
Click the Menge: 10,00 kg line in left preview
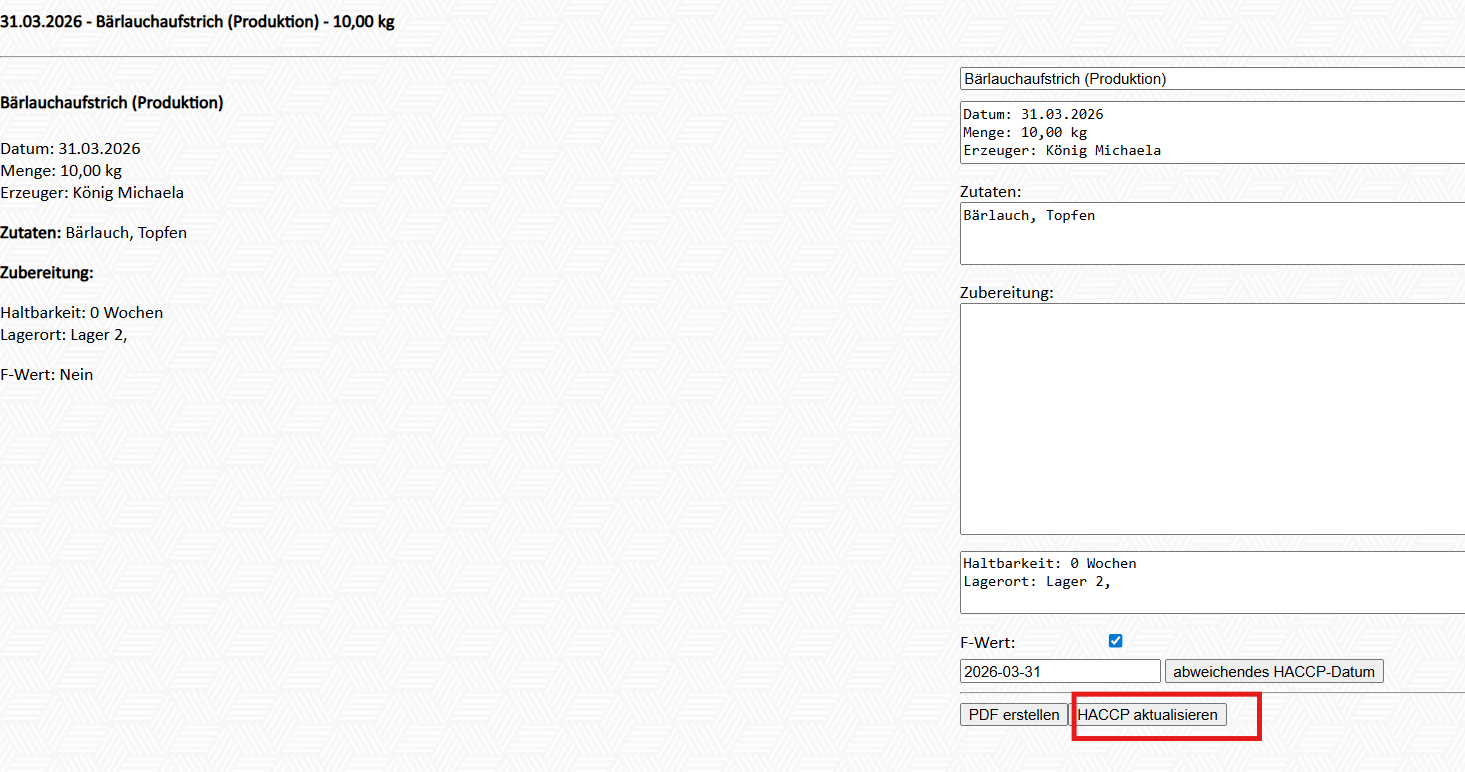click(x=61, y=171)
